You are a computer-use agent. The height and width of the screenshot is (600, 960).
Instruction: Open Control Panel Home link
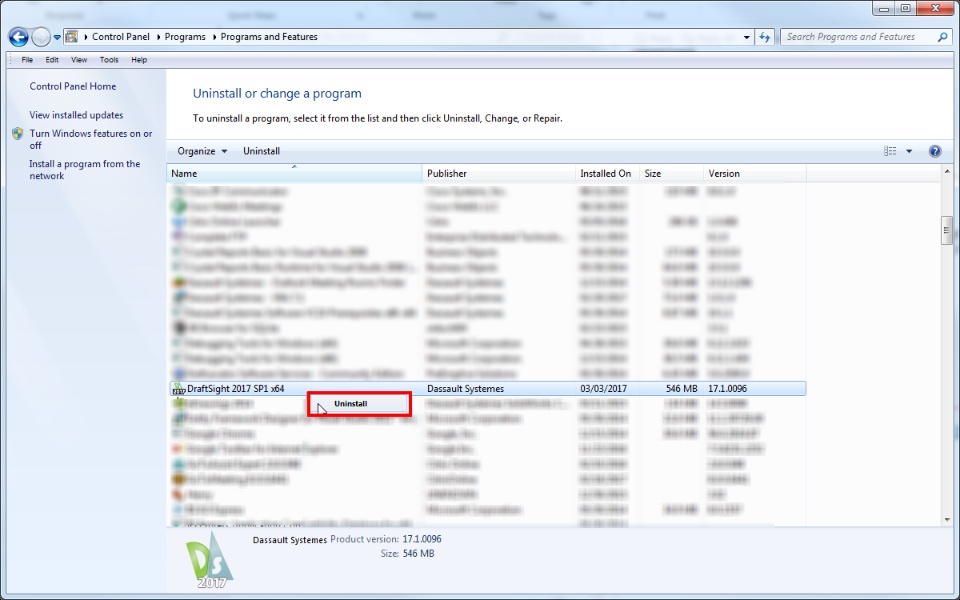click(73, 86)
